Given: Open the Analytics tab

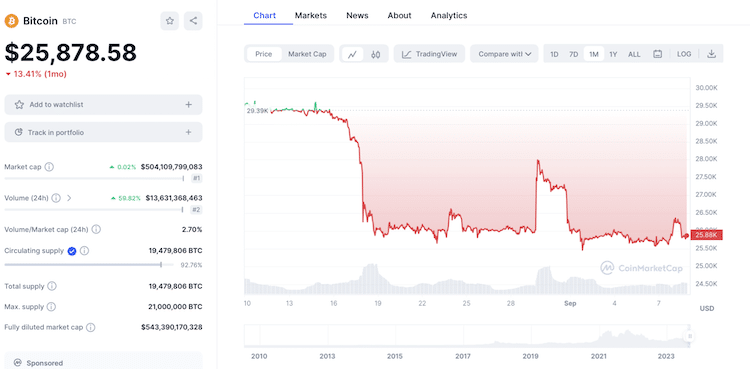Looking at the screenshot, I should tap(449, 15).
